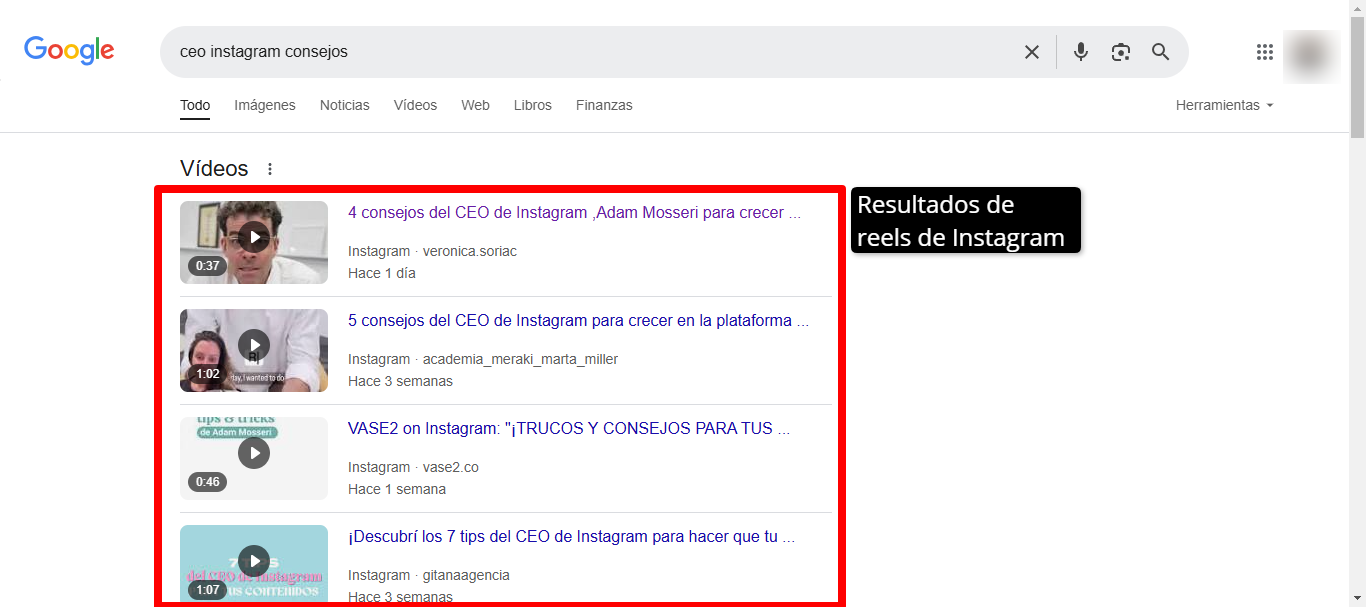1366x607 pixels.
Task: Play the 0:37 Adam Mosseri video
Action: click(254, 242)
